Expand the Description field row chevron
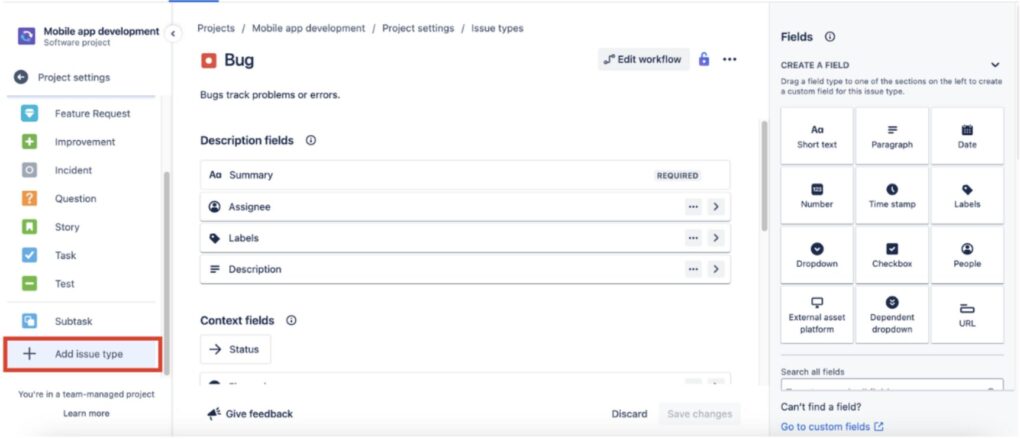 click(x=716, y=269)
